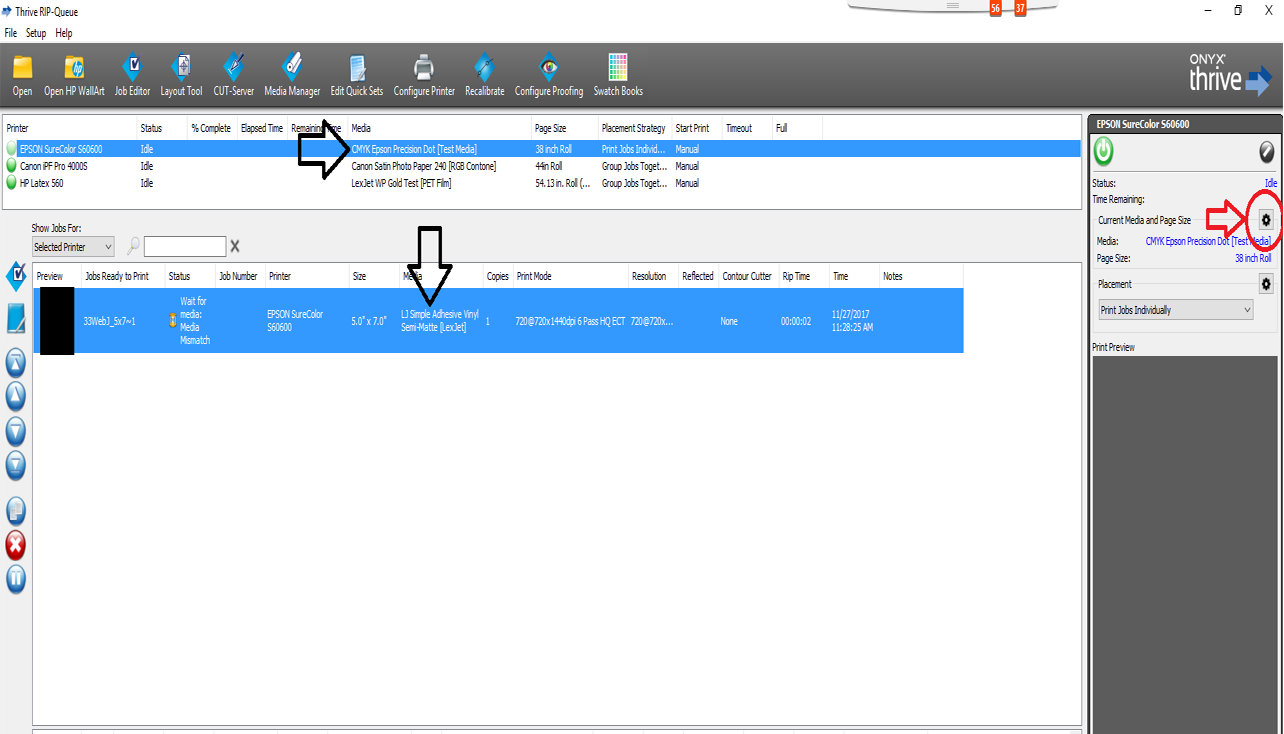Click the ONYX Thrive logo
Screen dimensions: 1284x734
1229,74
